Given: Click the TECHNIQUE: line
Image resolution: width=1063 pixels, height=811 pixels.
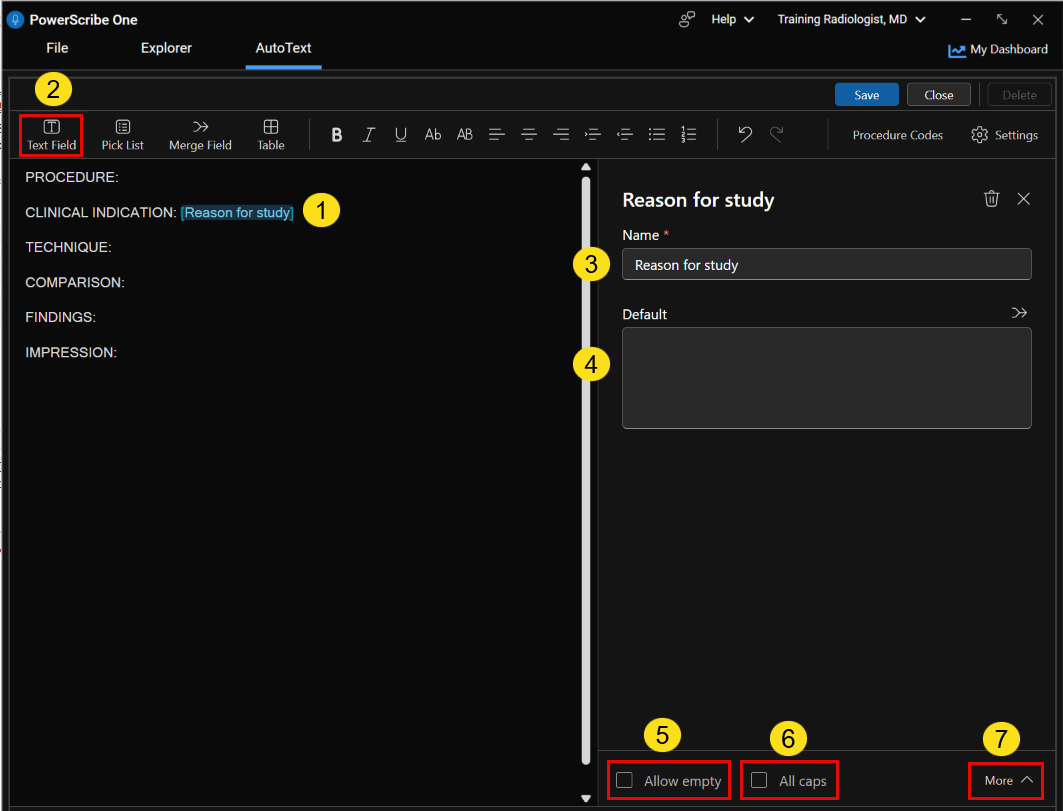Looking at the screenshot, I should click(68, 247).
